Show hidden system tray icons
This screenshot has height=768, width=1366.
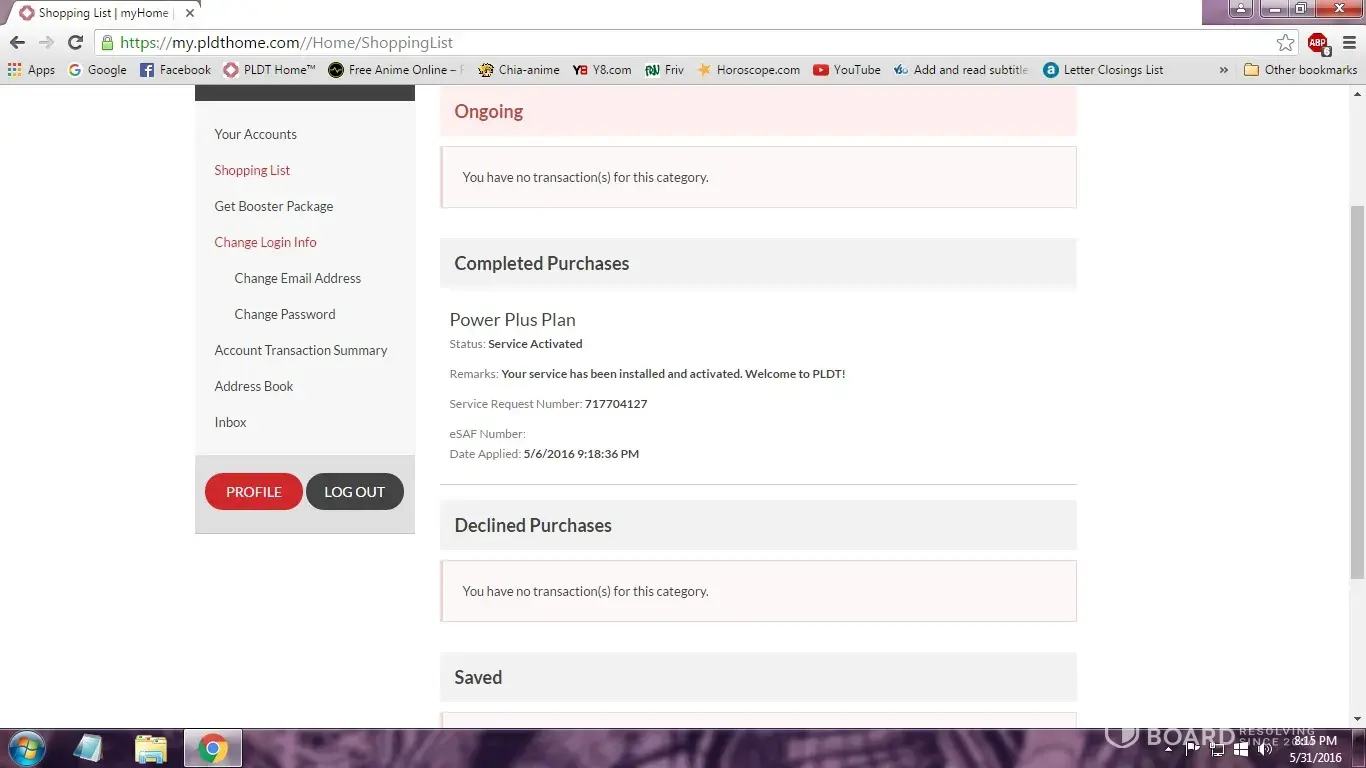point(1168,748)
